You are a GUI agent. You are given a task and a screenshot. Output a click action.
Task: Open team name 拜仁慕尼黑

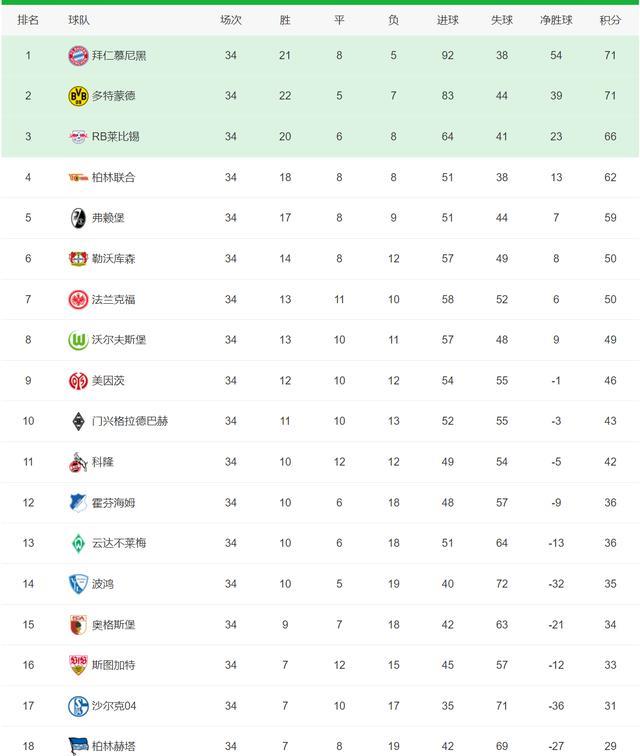click(x=119, y=55)
